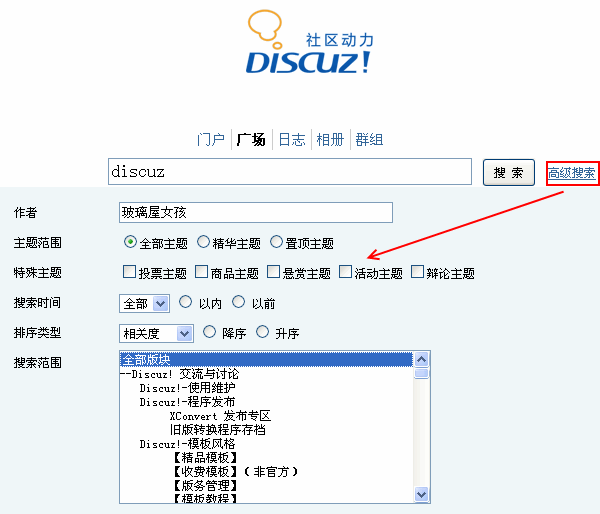Select the 全部主题 radio button

click(130, 242)
